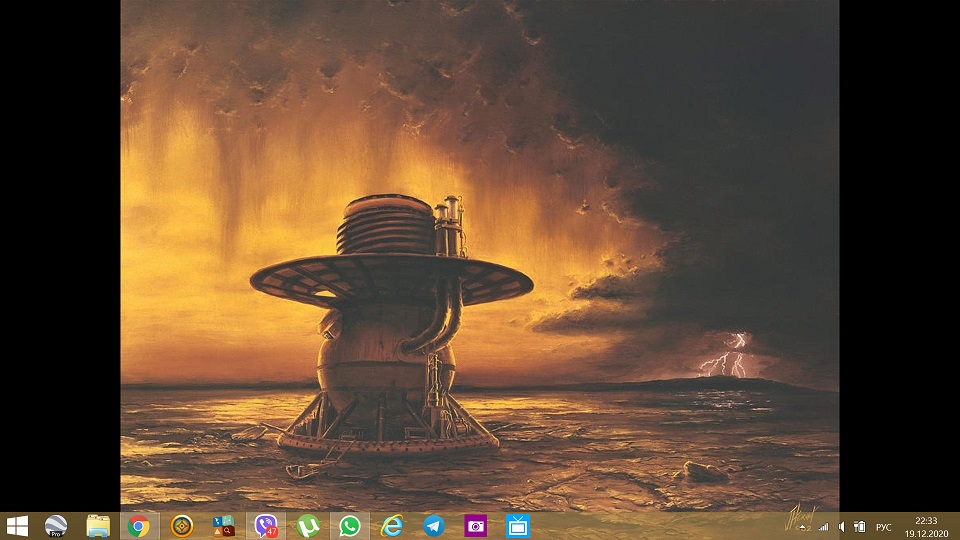Open the network signal tray icon

pos(824,527)
